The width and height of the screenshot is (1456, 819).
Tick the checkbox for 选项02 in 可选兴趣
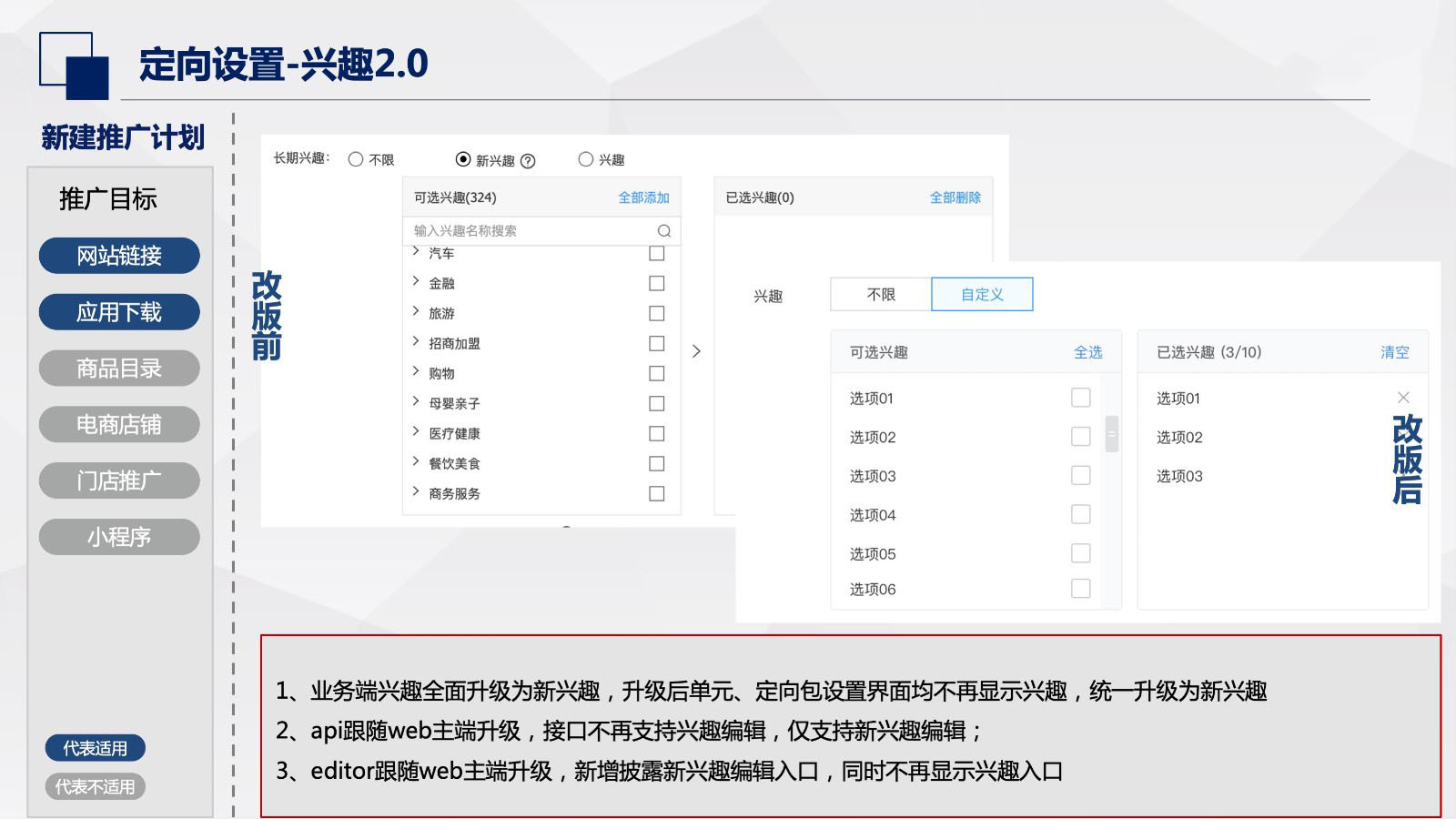coord(1081,437)
